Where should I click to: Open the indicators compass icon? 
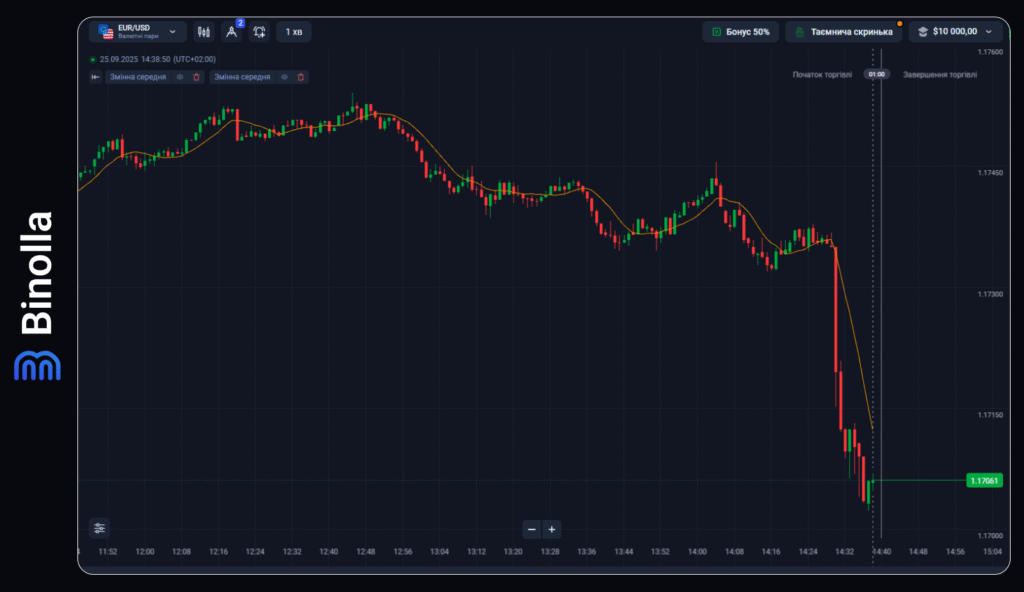(232, 32)
